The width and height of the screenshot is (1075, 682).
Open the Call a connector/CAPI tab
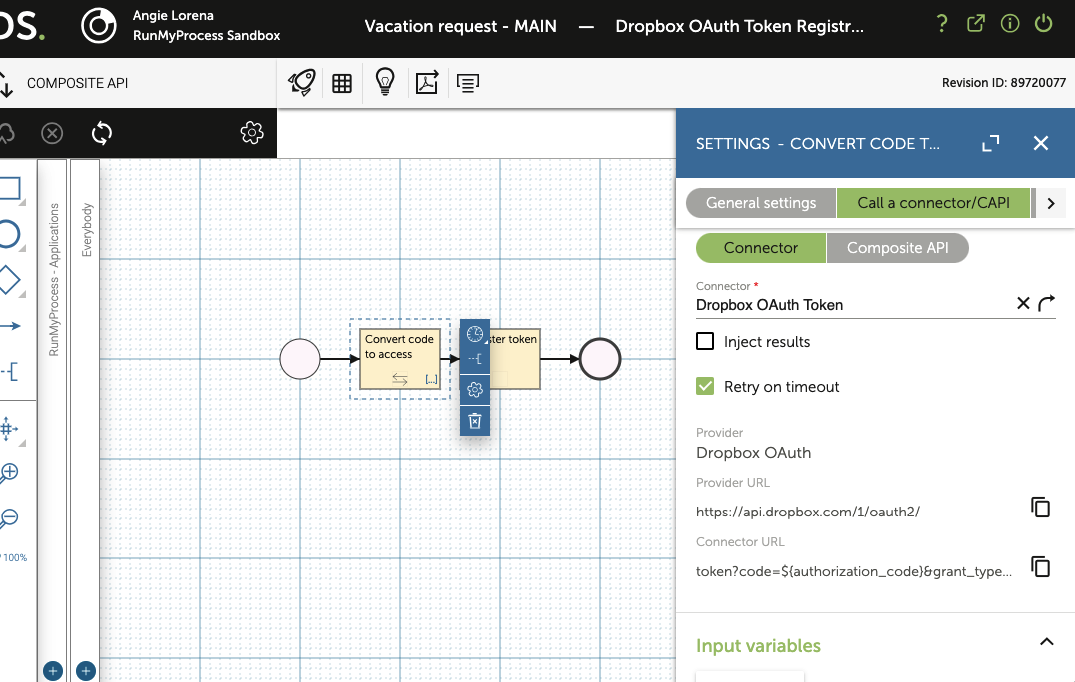point(933,203)
